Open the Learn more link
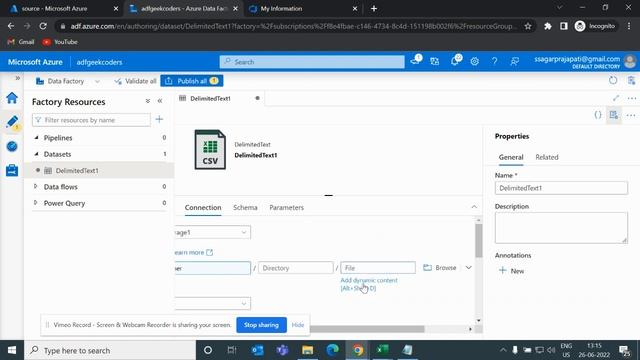 pos(193,252)
